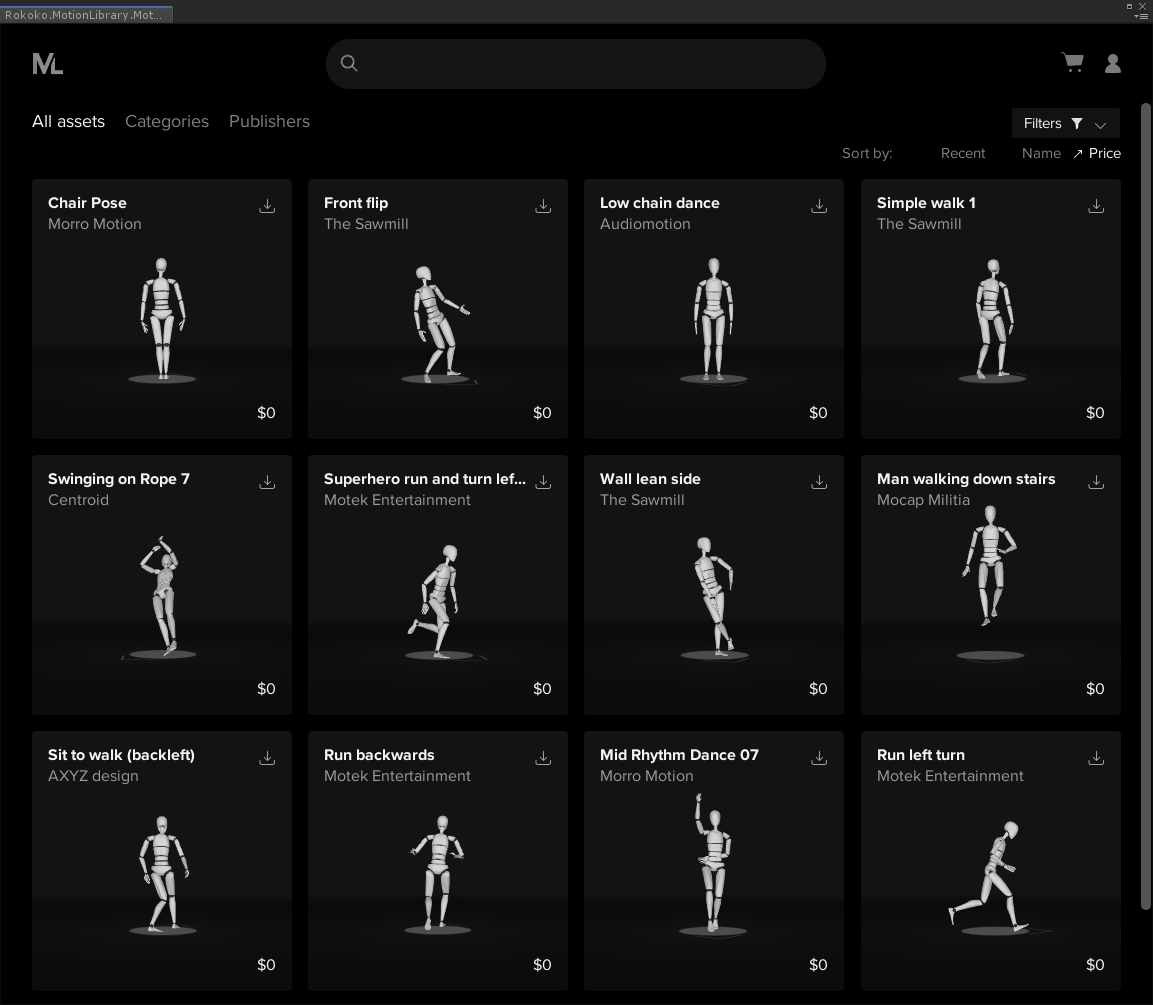
Task: Download the "Chair Pose" asset
Action: pos(267,206)
